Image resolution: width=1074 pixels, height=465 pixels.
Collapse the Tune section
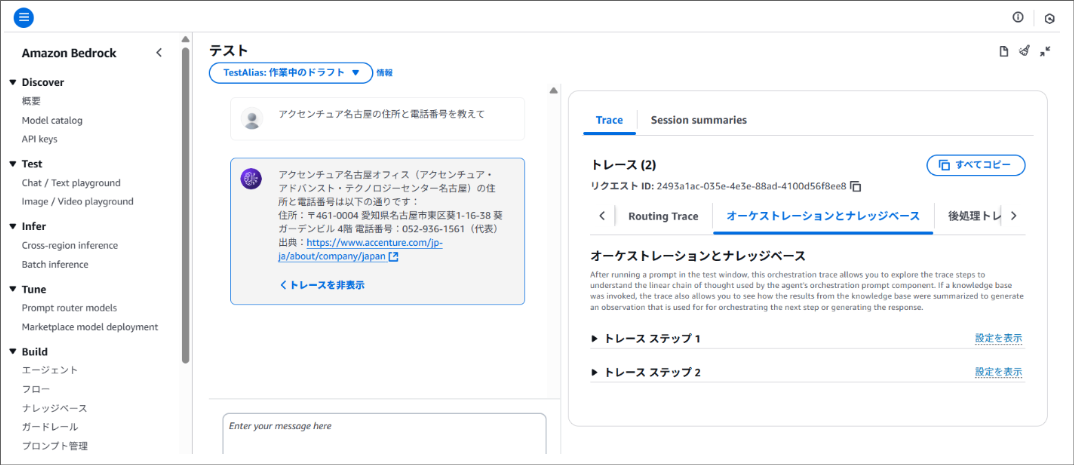(12, 289)
